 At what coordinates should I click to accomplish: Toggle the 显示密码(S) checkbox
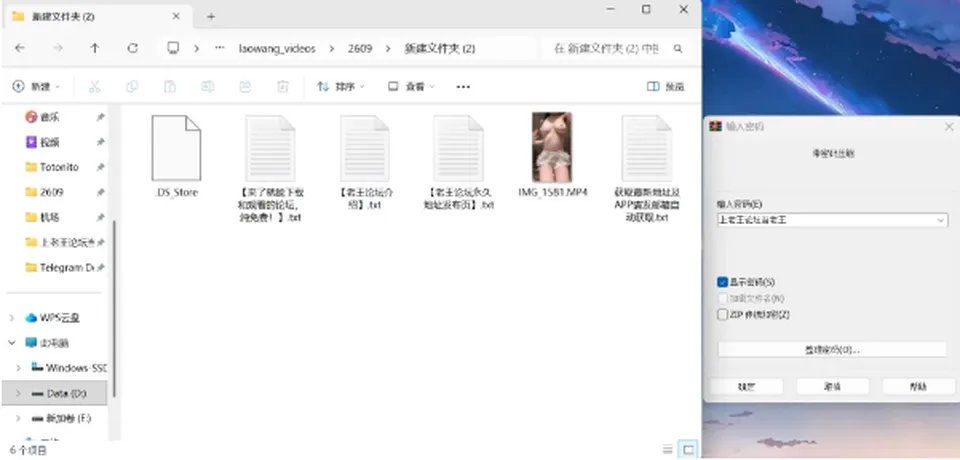pyautogui.click(x=722, y=282)
